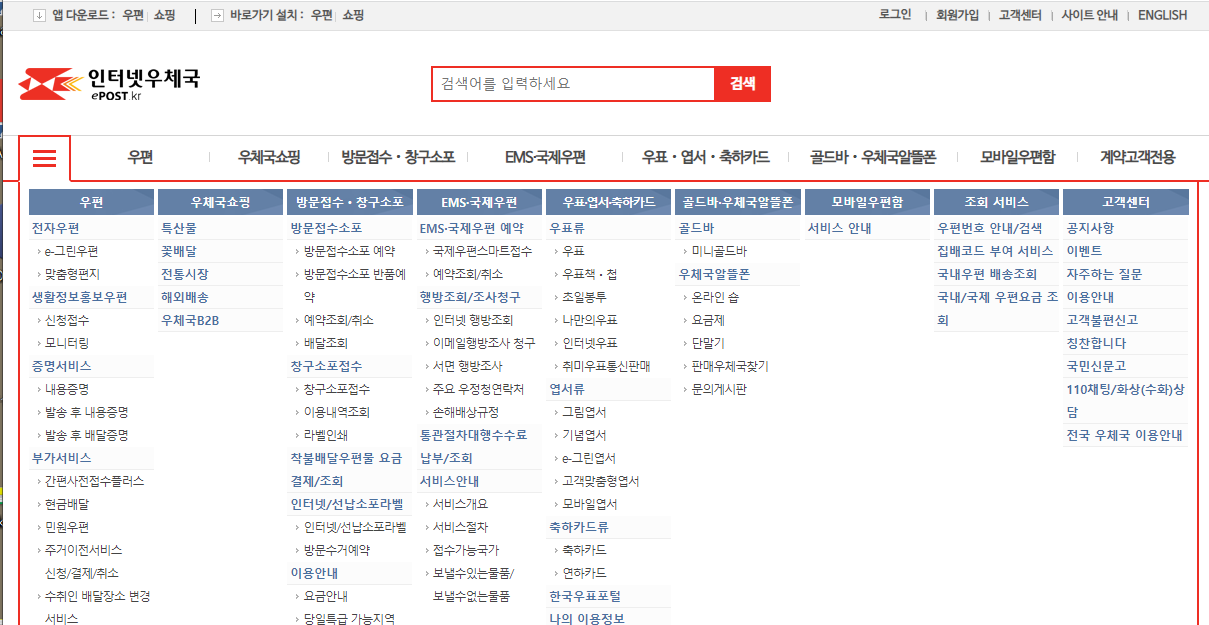Open 내용증명 under 증명서비스
Viewport: 1209px width, 625px height.
click(x=65, y=389)
